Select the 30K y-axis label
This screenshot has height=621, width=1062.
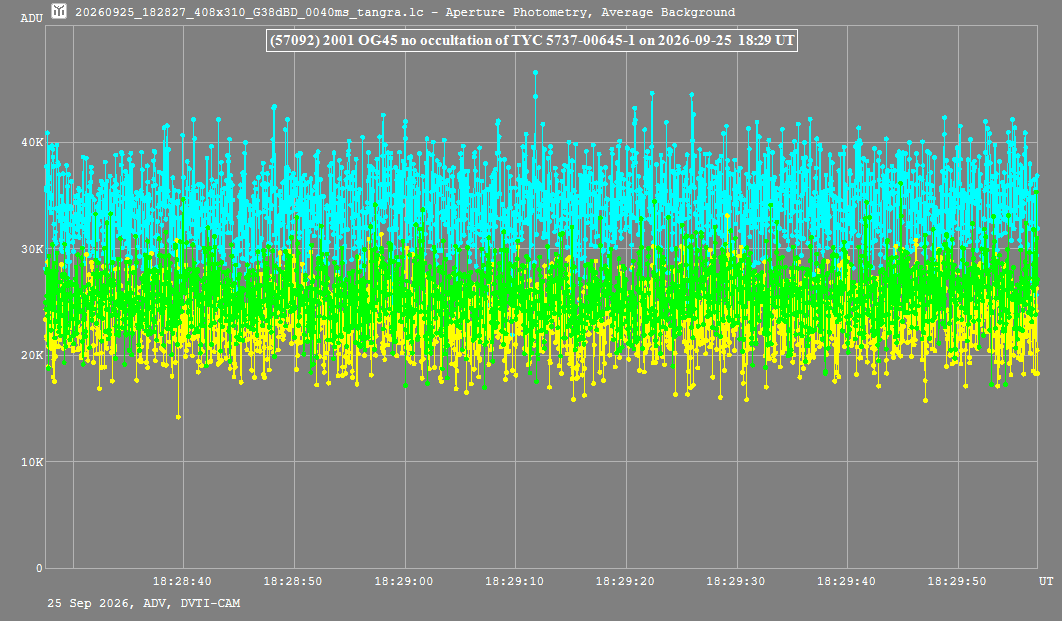click(x=32, y=249)
